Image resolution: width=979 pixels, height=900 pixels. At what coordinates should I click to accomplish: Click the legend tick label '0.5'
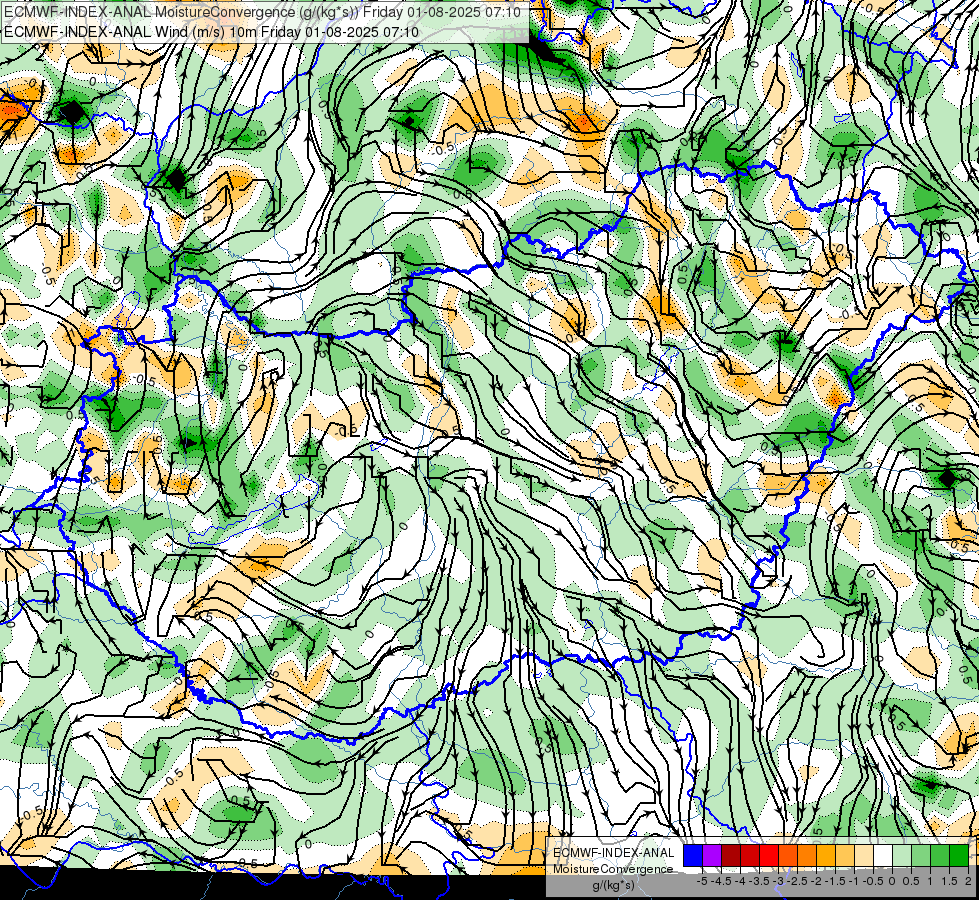pyautogui.click(x=911, y=881)
